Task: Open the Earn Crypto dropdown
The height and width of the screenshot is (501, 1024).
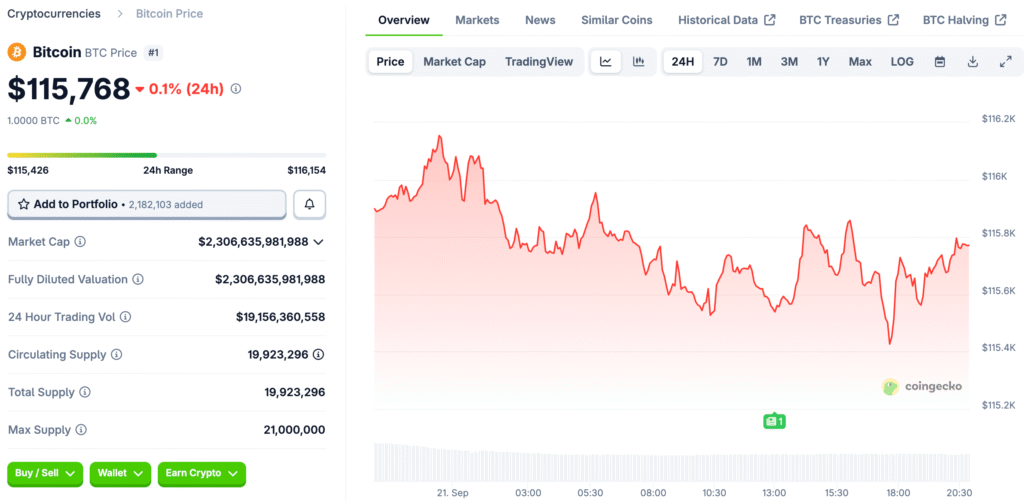Action: click(x=202, y=474)
